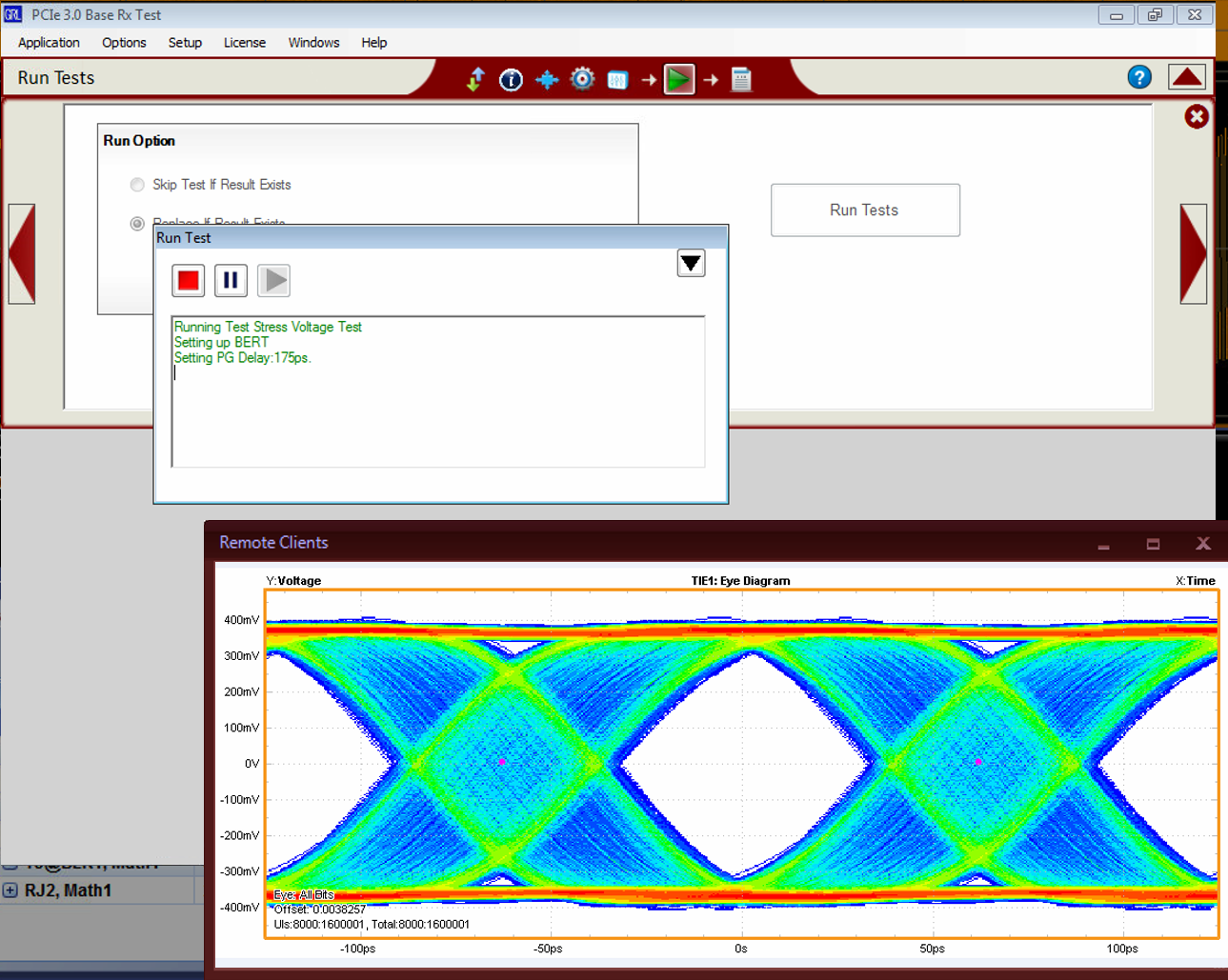Pause the running Stress Voltage test
The width and height of the screenshot is (1228, 980).
point(231,280)
